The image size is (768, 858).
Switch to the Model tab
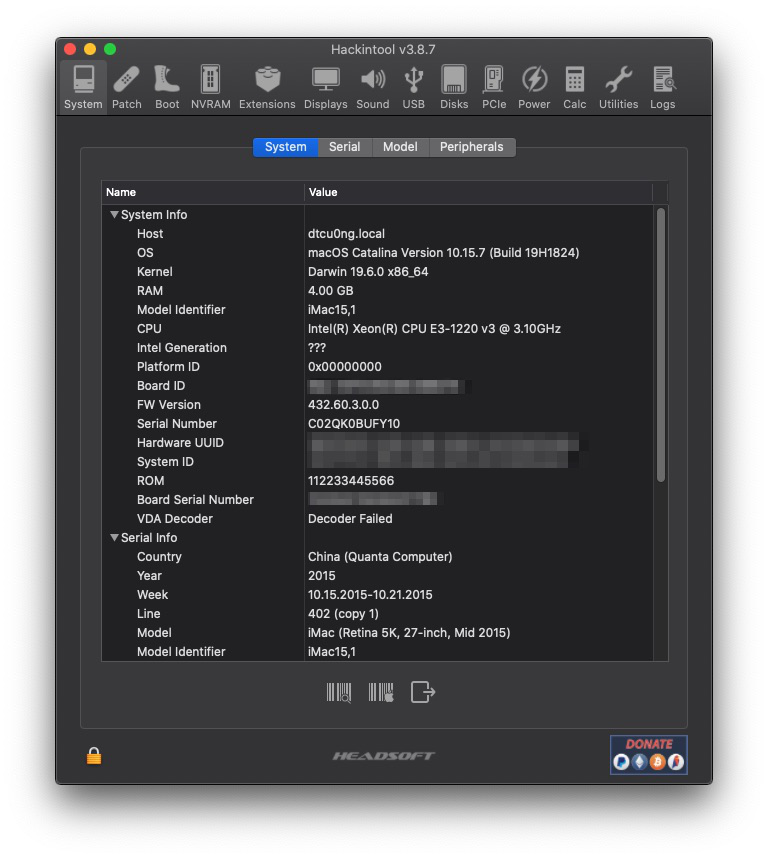[x=400, y=147]
